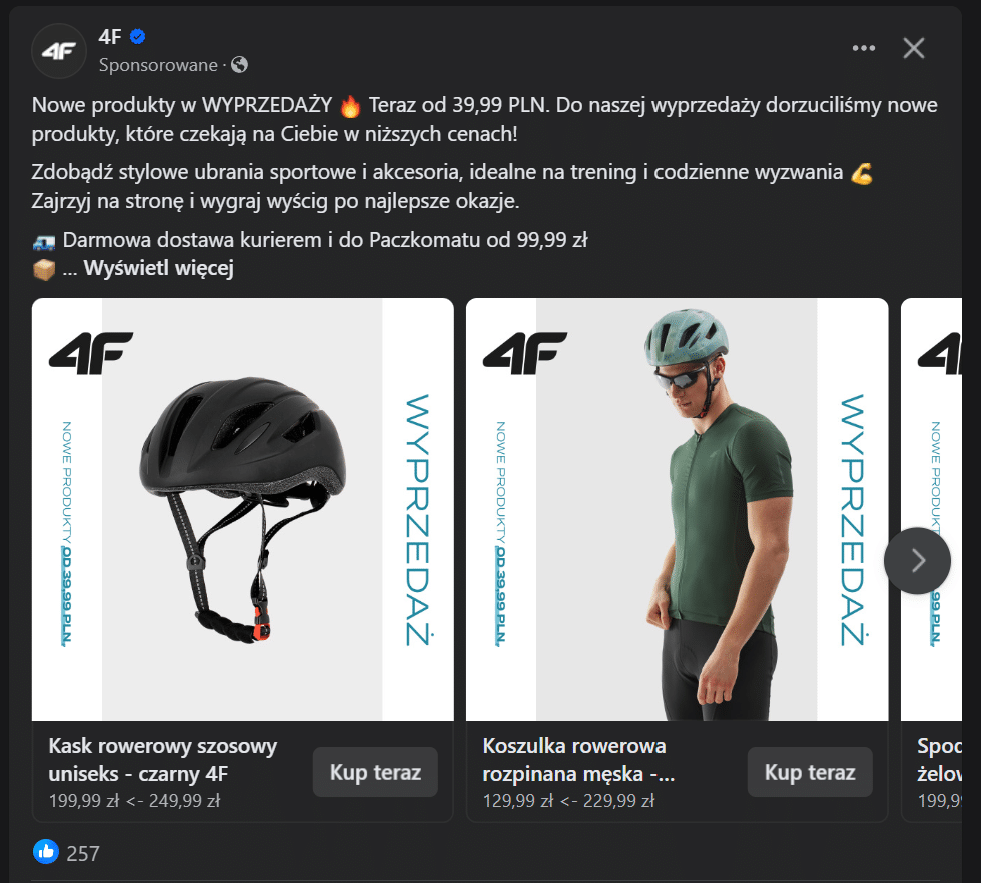
Task: Click the thumbs-up reactions icon
Action: pyautogui.click(x=44, y=852)
